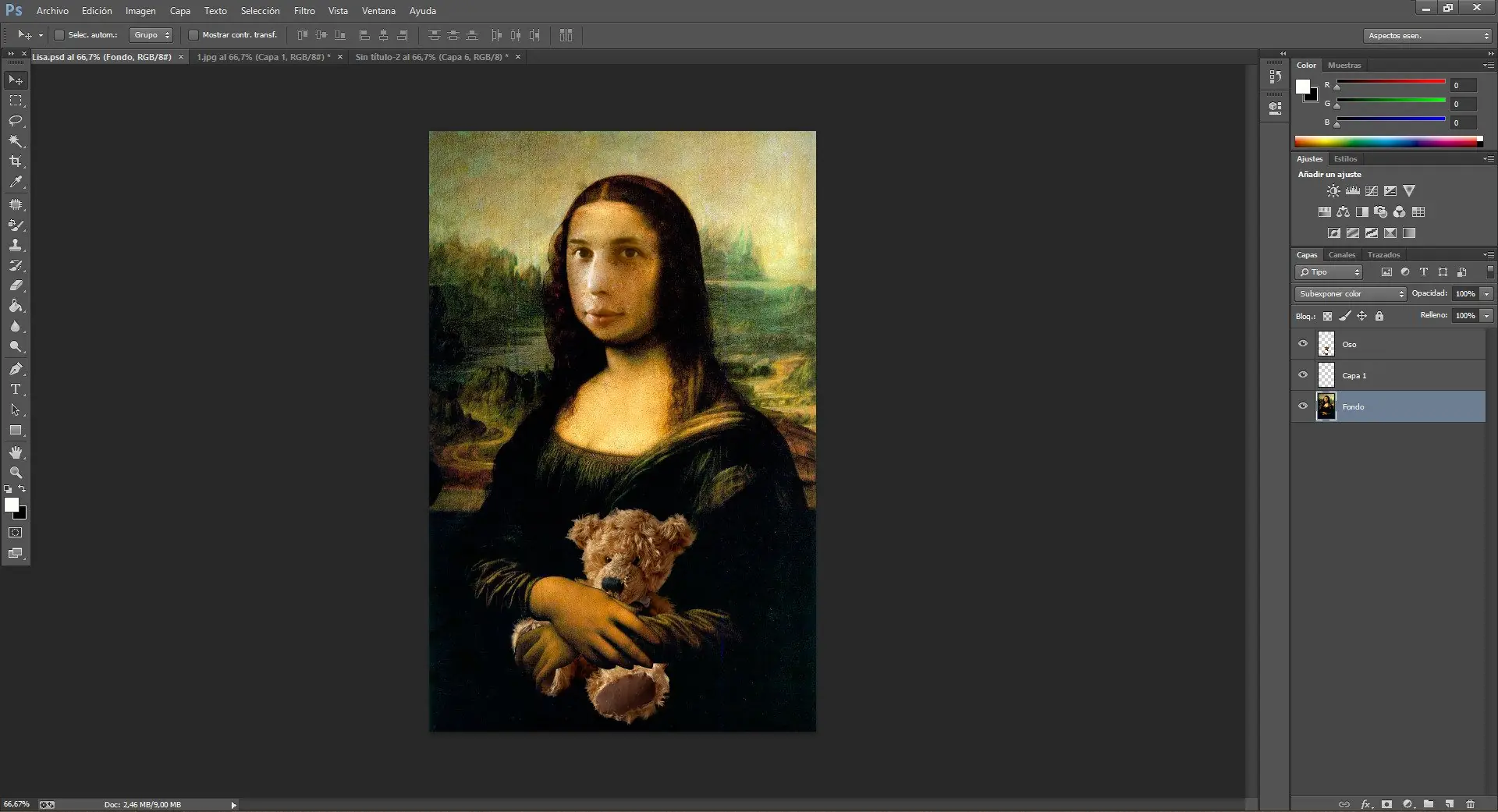The height and width of the screenshot is (812, 1498).
Task: Open the layer filter Tipo dropdown
Action: pyautogui.click(x=1329, y=272)
